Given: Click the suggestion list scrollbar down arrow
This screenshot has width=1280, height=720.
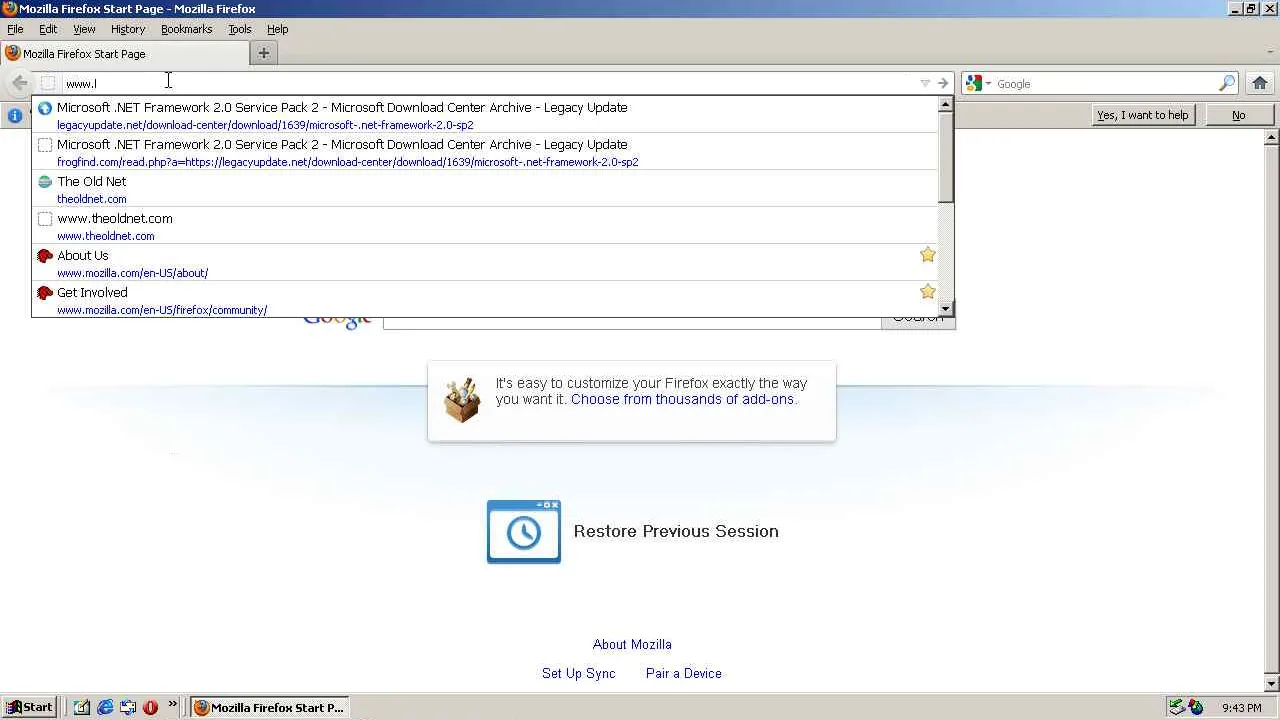Looking at the screenshot, I should point(945,309).
